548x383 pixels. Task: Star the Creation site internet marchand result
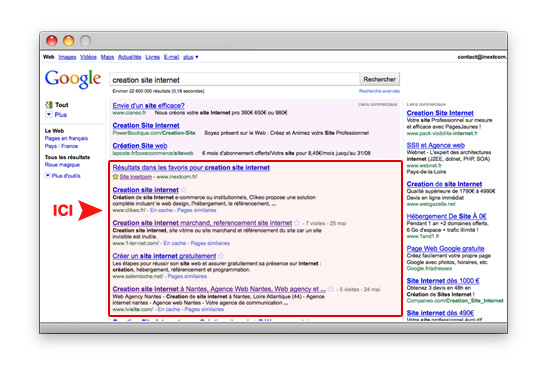(x=297, y=223)
